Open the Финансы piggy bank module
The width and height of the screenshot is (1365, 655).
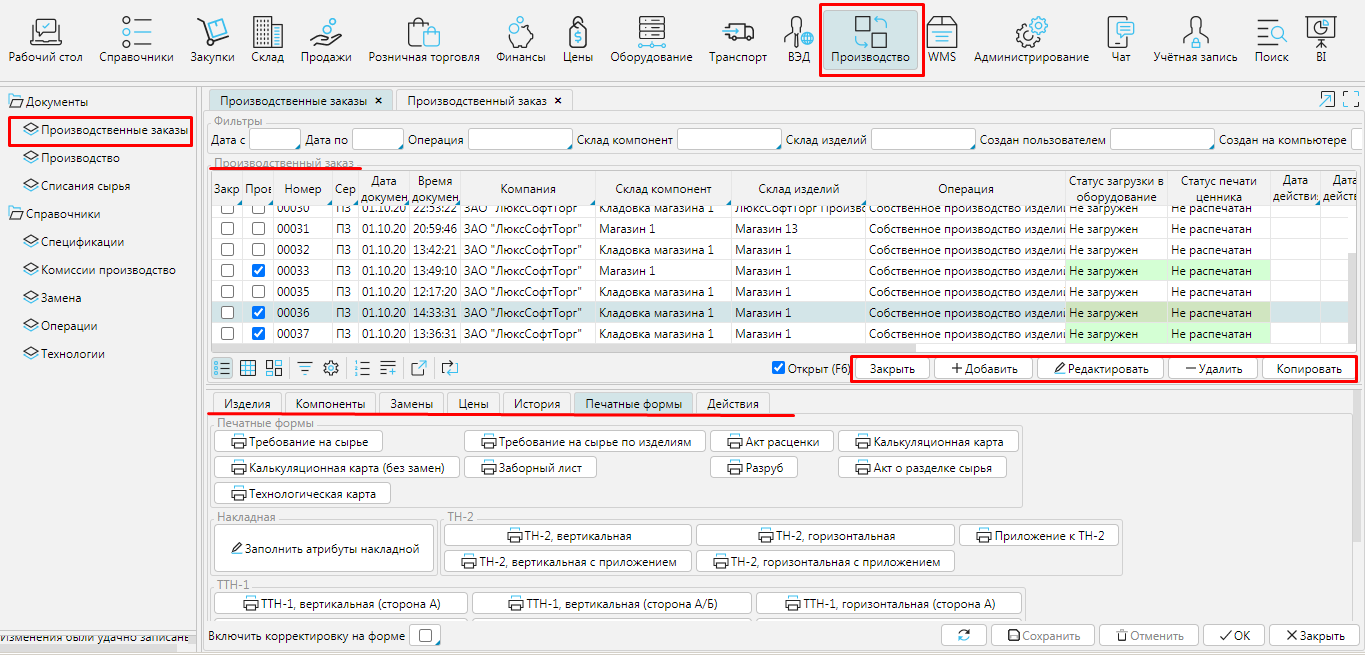tap(520, 40)
